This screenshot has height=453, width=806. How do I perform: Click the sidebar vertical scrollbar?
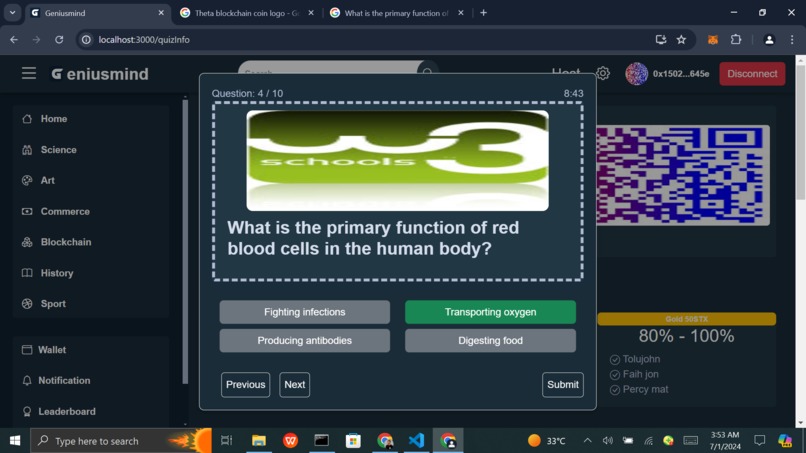coord(185,242)
